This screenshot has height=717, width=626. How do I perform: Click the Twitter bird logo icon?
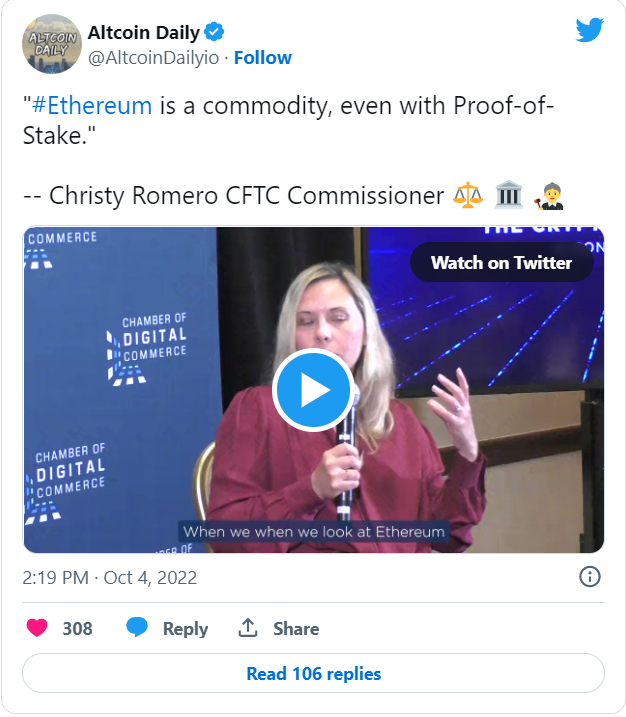(590, 30)
